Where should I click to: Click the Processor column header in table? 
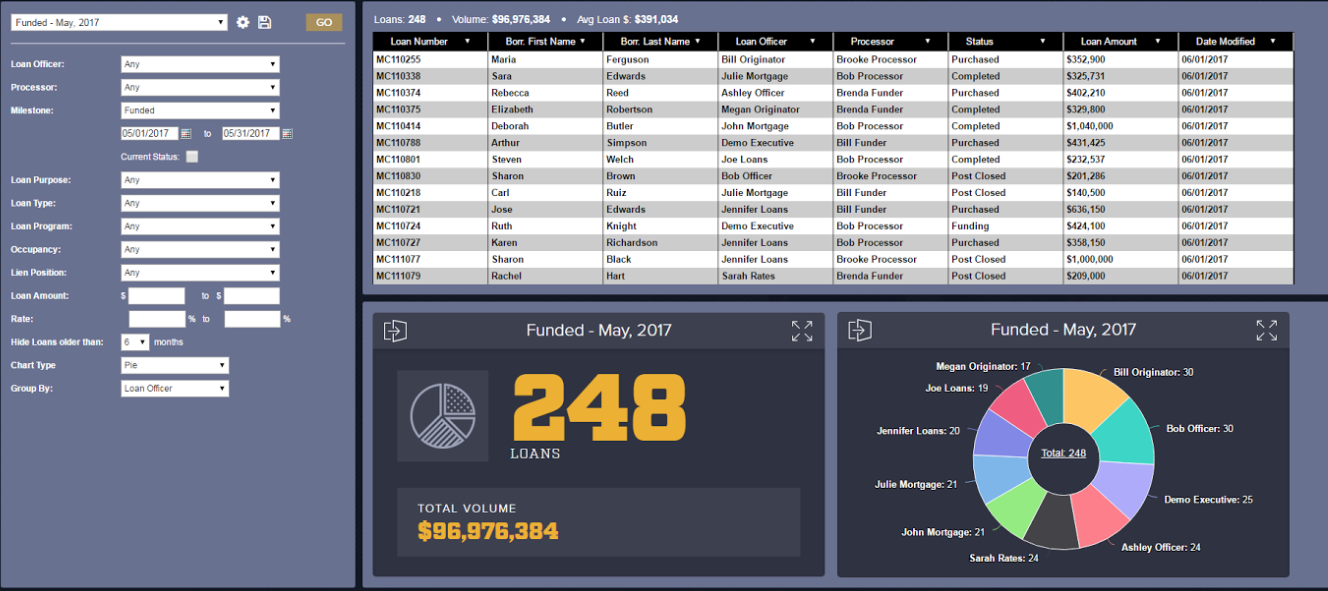click(891, 41)
